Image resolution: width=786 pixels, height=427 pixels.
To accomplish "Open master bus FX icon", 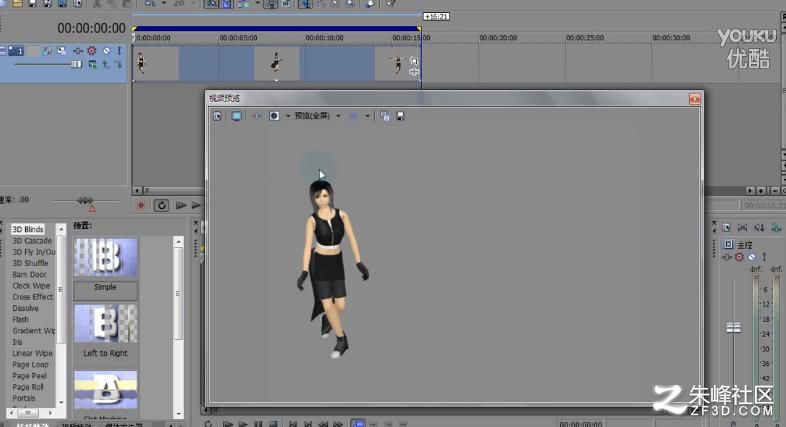I will [726, 257].
